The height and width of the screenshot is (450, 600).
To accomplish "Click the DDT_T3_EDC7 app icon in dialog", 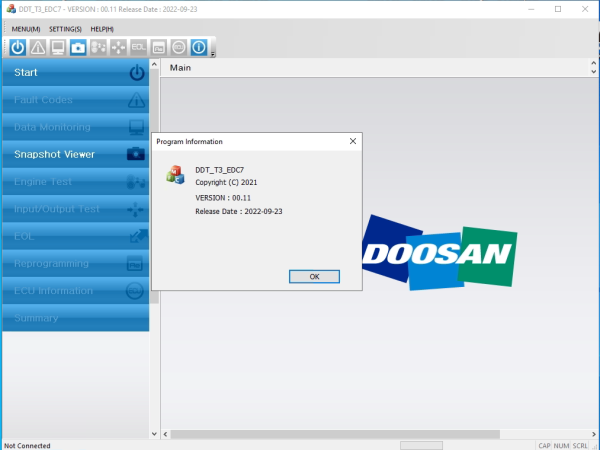I will tap(175, 175).
